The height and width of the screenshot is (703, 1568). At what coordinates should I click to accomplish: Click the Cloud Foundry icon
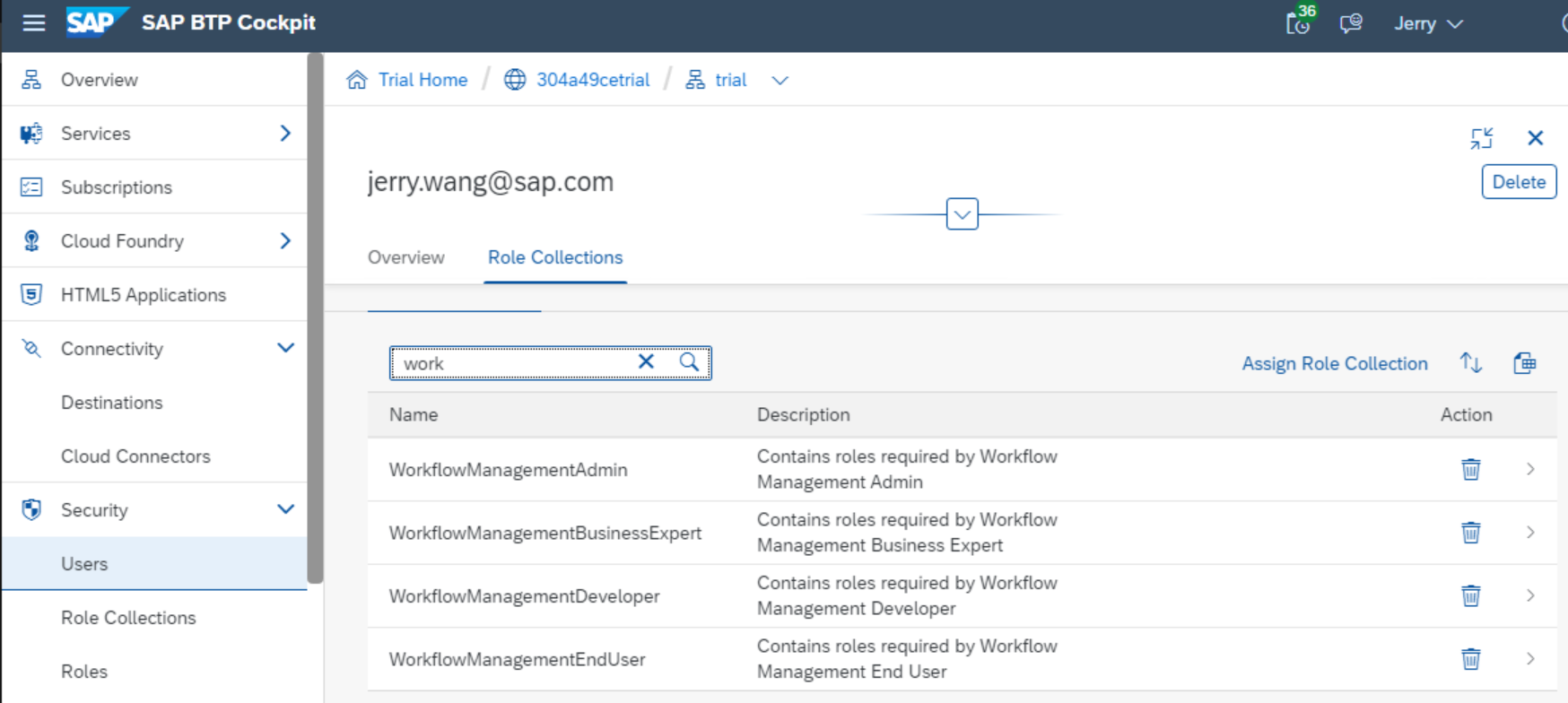tap(31, 241)
